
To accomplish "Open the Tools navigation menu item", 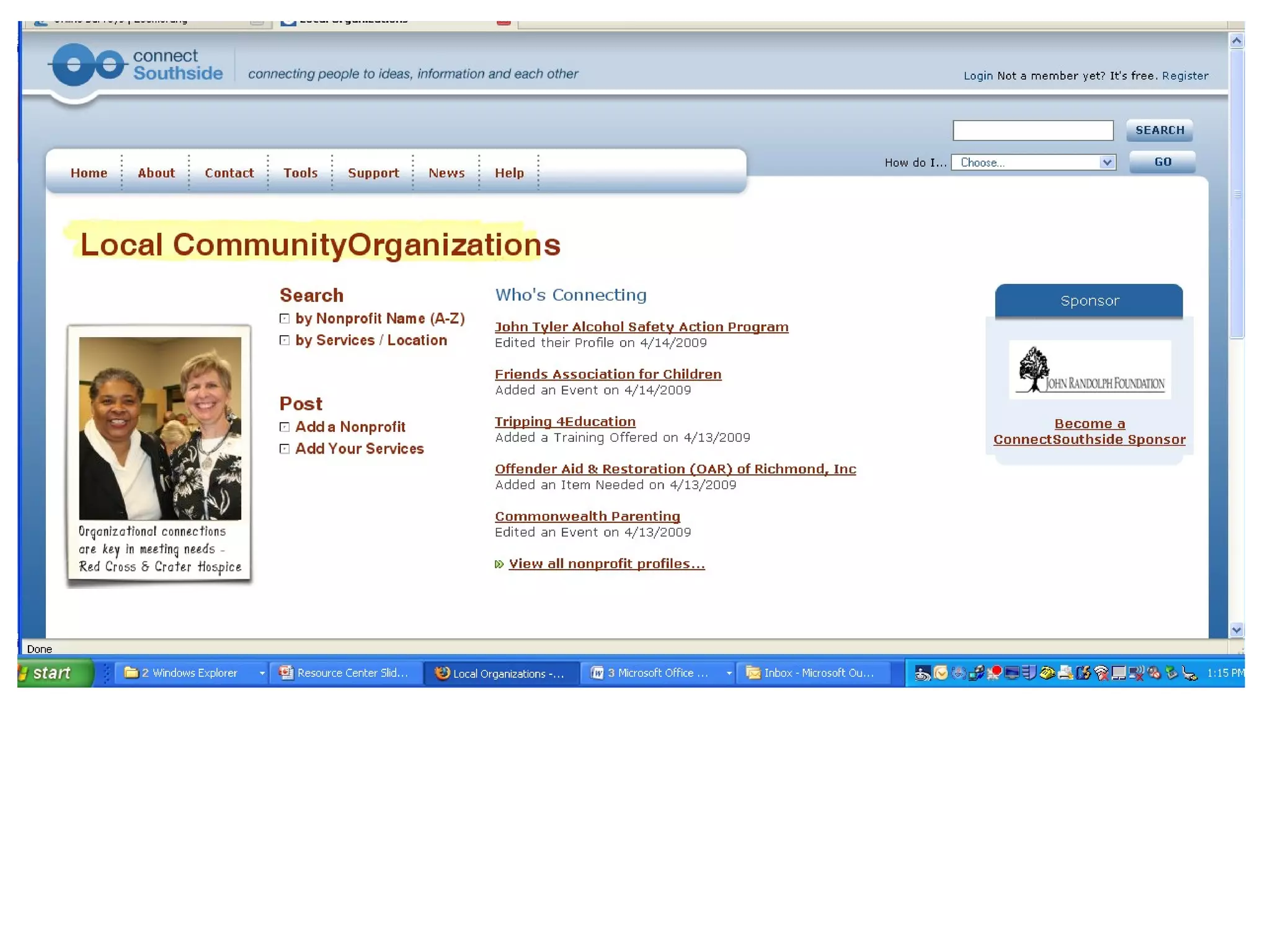I will point(300,173).
